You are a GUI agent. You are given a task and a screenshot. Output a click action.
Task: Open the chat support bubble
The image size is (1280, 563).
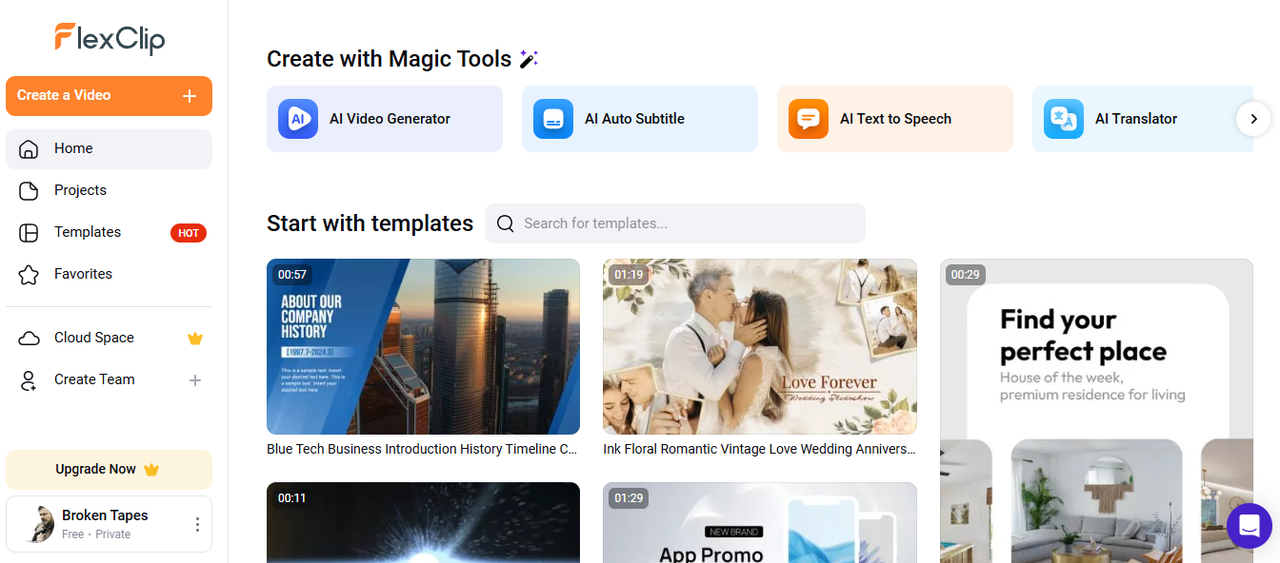[1249, 525]
